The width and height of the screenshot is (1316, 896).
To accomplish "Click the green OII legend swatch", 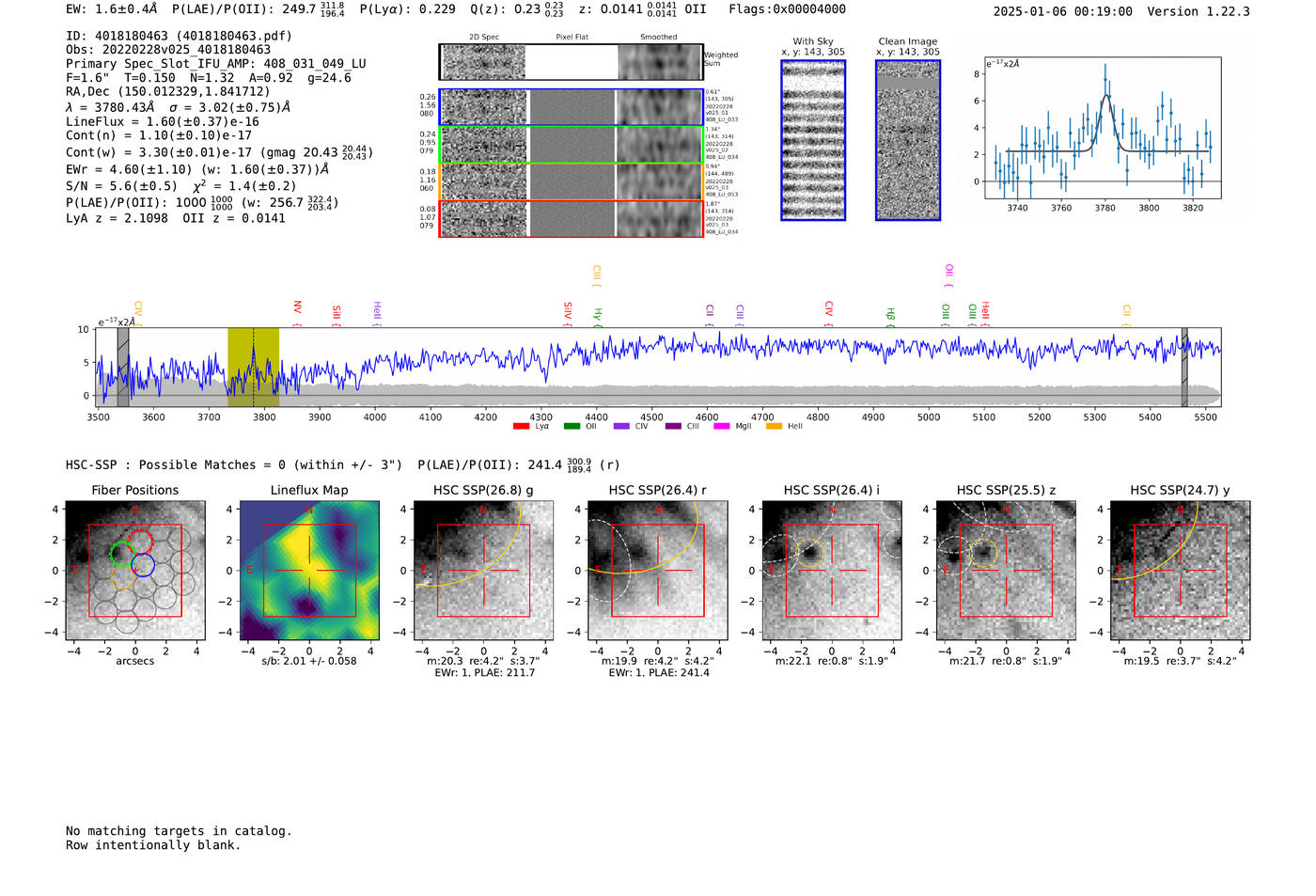I will [572, 426].
